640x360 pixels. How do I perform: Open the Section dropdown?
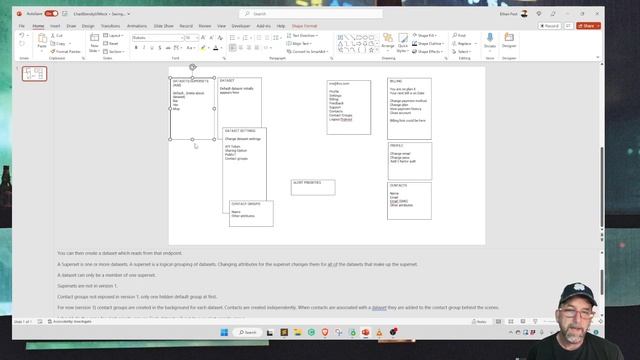pyautogui.click(x=114, y=51)
